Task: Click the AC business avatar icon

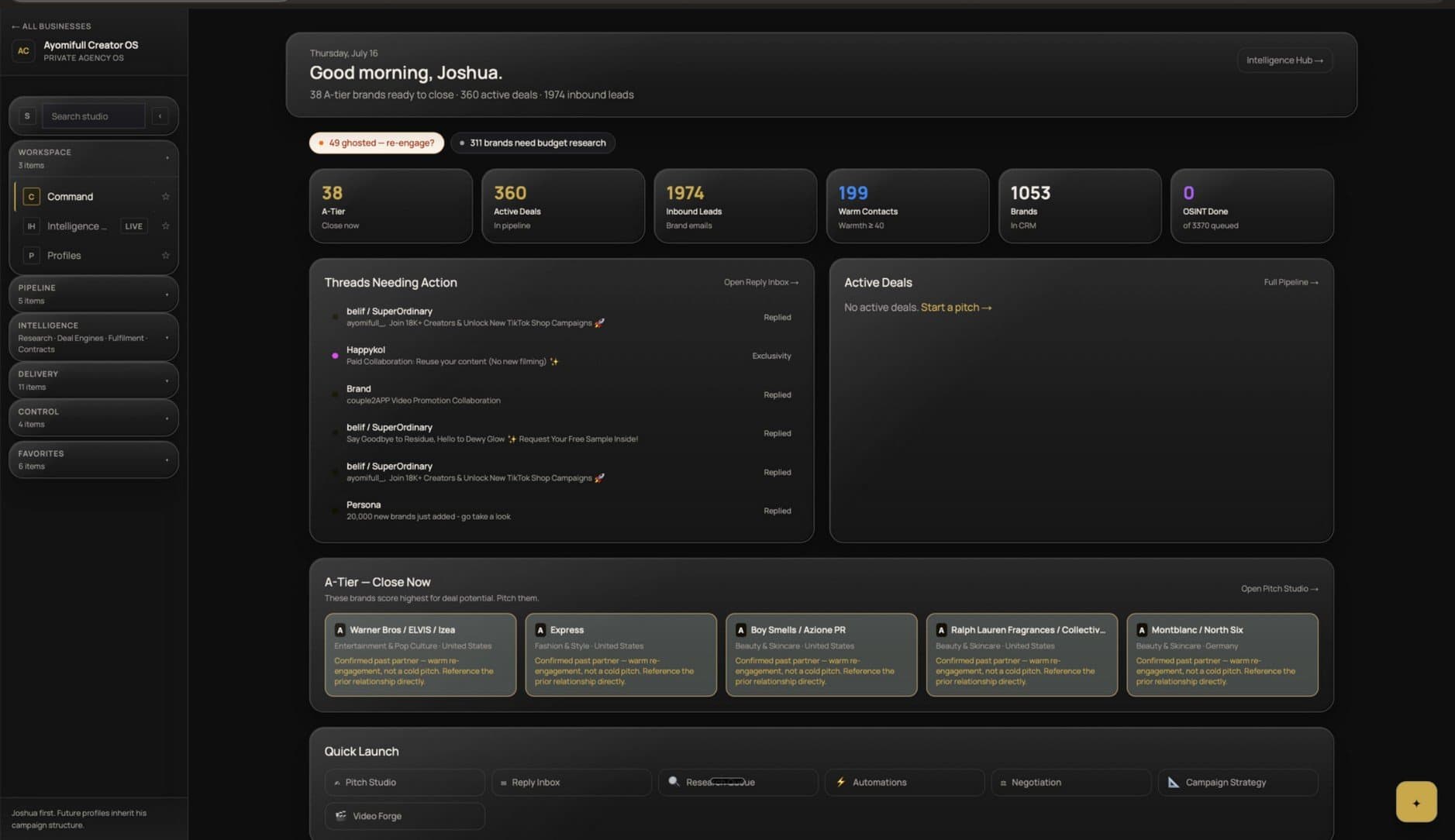Action: [23, 51]
